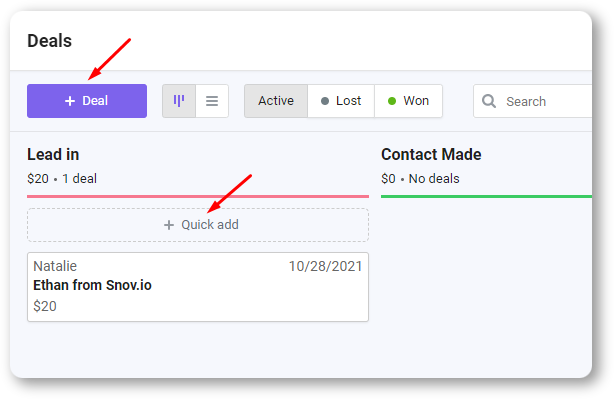This screenshot has width=614, height=399.
Task: Click the gray dot next to Lost
Action: click(325, 101)
